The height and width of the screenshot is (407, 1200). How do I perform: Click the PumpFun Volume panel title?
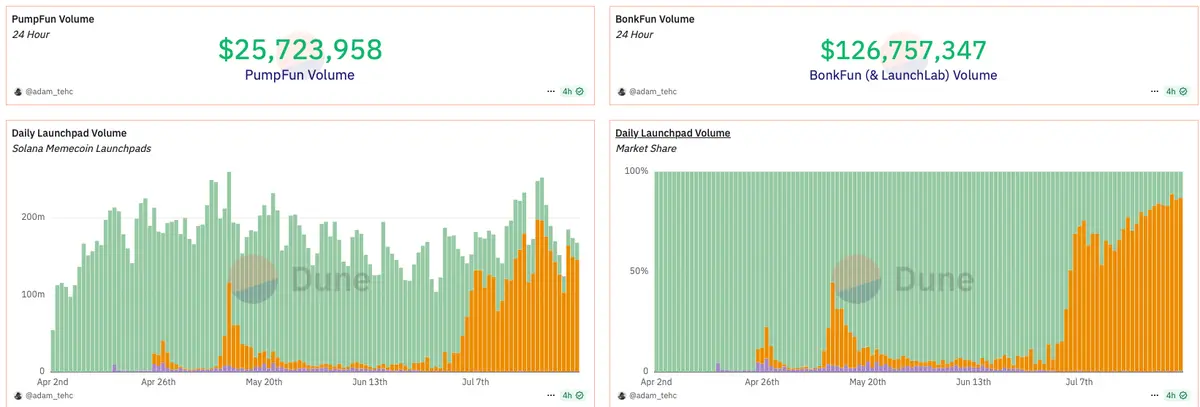coord(55,19)
